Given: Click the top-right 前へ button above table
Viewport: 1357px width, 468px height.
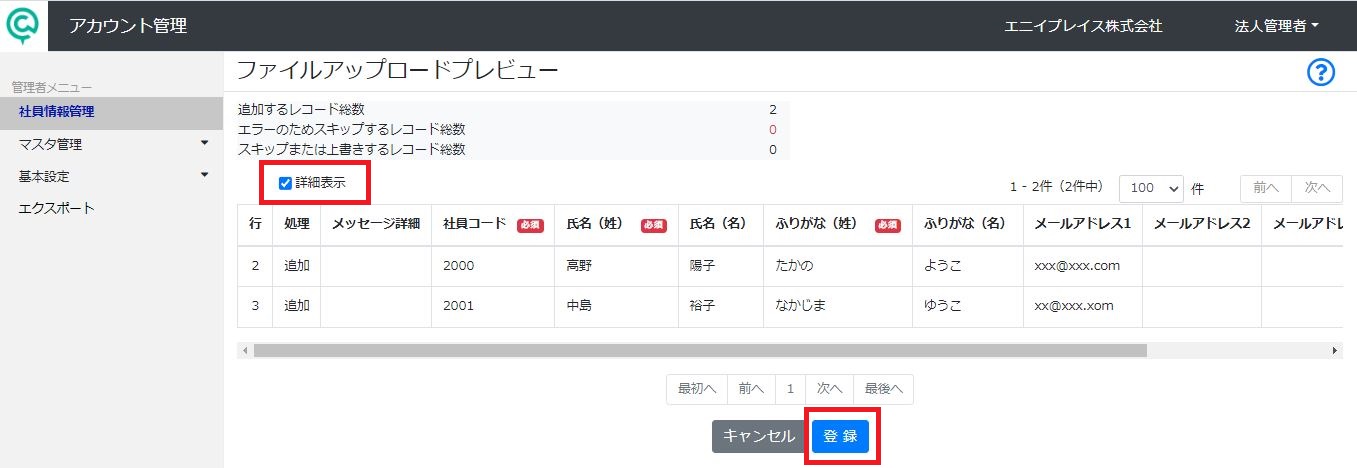Looking at the screenshot, I should [x=1266, y=188].
